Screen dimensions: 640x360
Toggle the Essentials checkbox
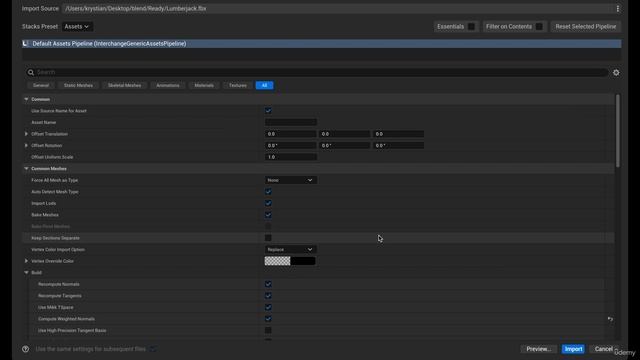[471, 27]
